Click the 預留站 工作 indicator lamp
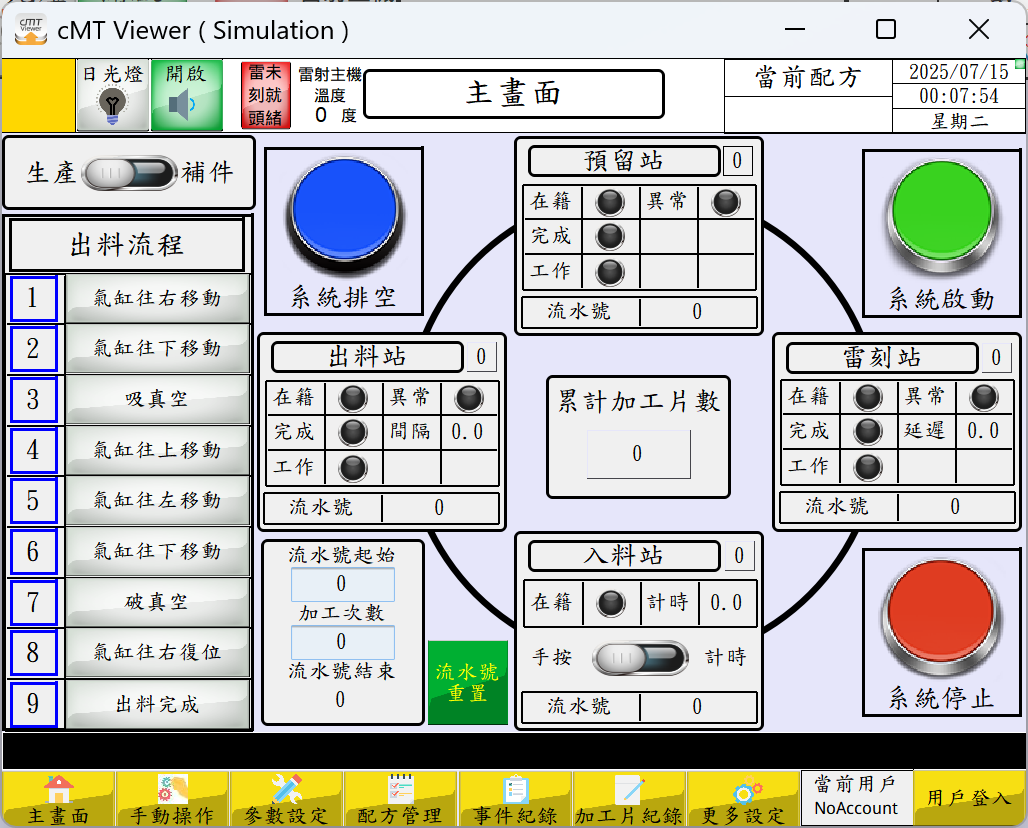This screenshot has height=828, width=1028. (x=610, y=272)
